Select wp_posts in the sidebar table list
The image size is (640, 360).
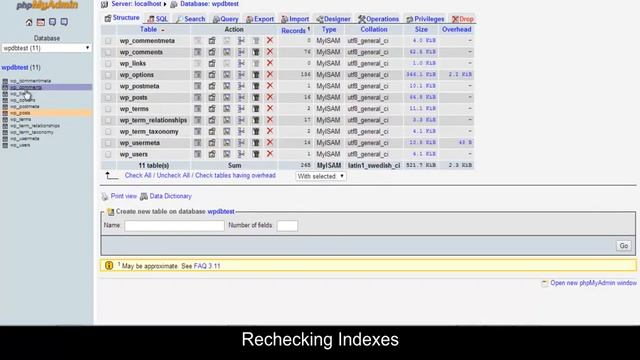[20, 113]
